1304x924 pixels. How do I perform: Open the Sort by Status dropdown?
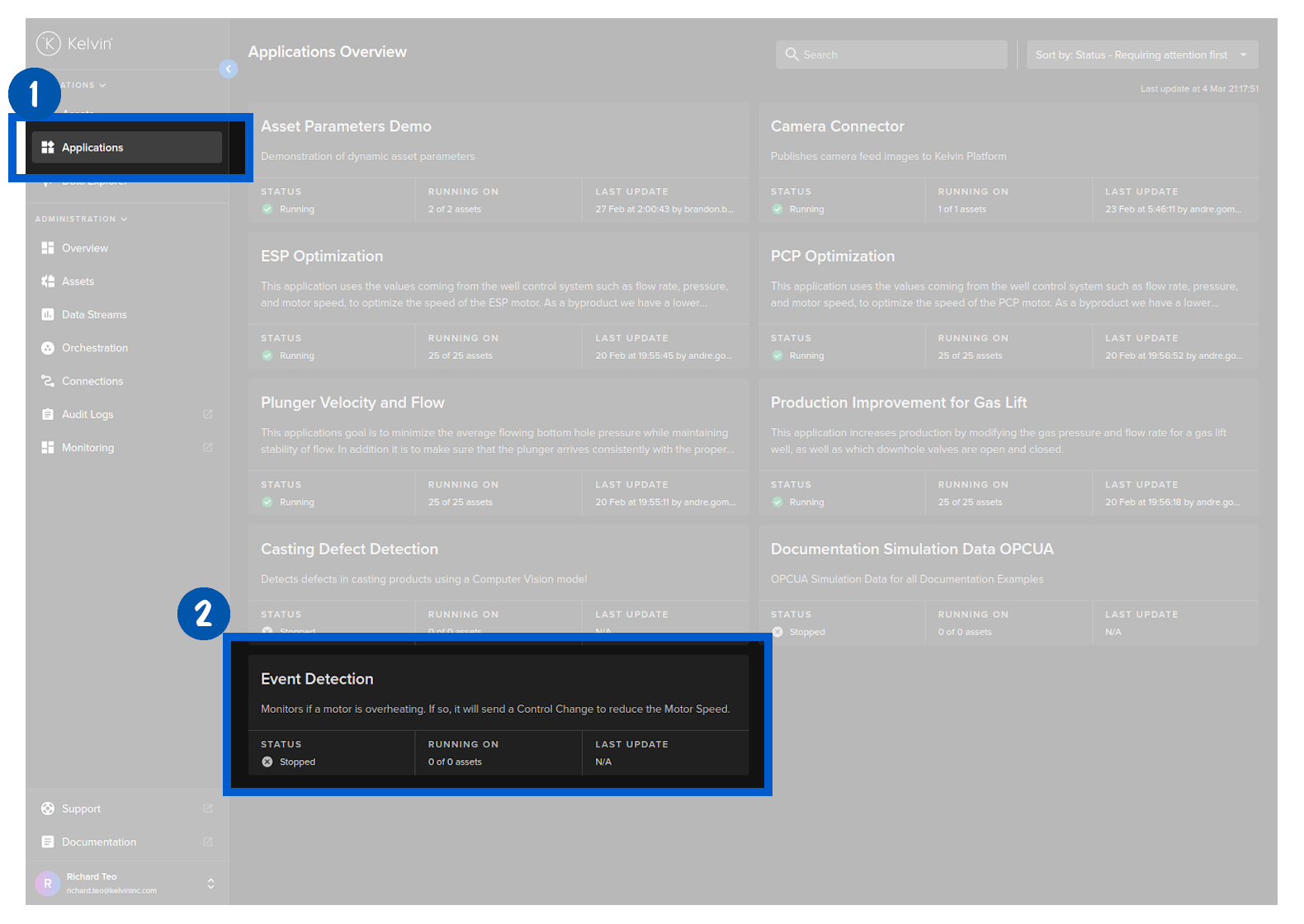pyautogui.click(x=1141, y=55)
